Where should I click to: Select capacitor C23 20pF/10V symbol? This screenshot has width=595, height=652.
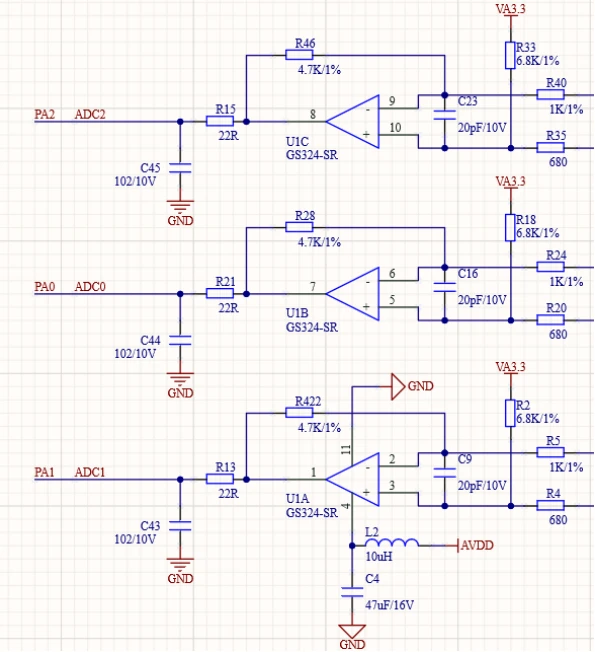[444, 115]
